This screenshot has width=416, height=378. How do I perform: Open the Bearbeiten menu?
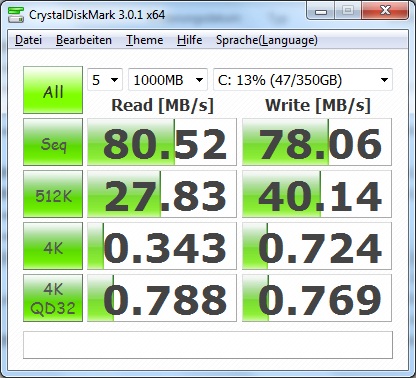click(x=84, y=40)
